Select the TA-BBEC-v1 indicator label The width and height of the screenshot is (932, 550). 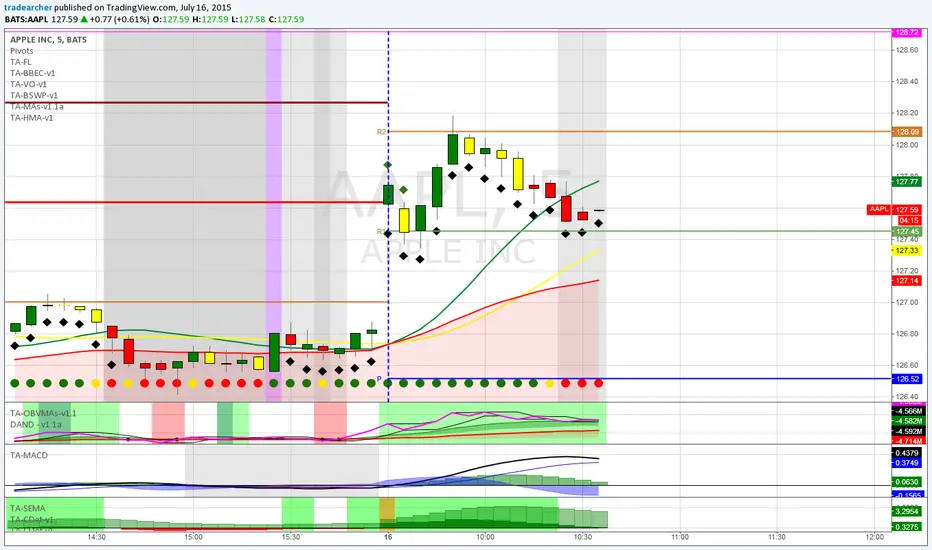[33, 73]
